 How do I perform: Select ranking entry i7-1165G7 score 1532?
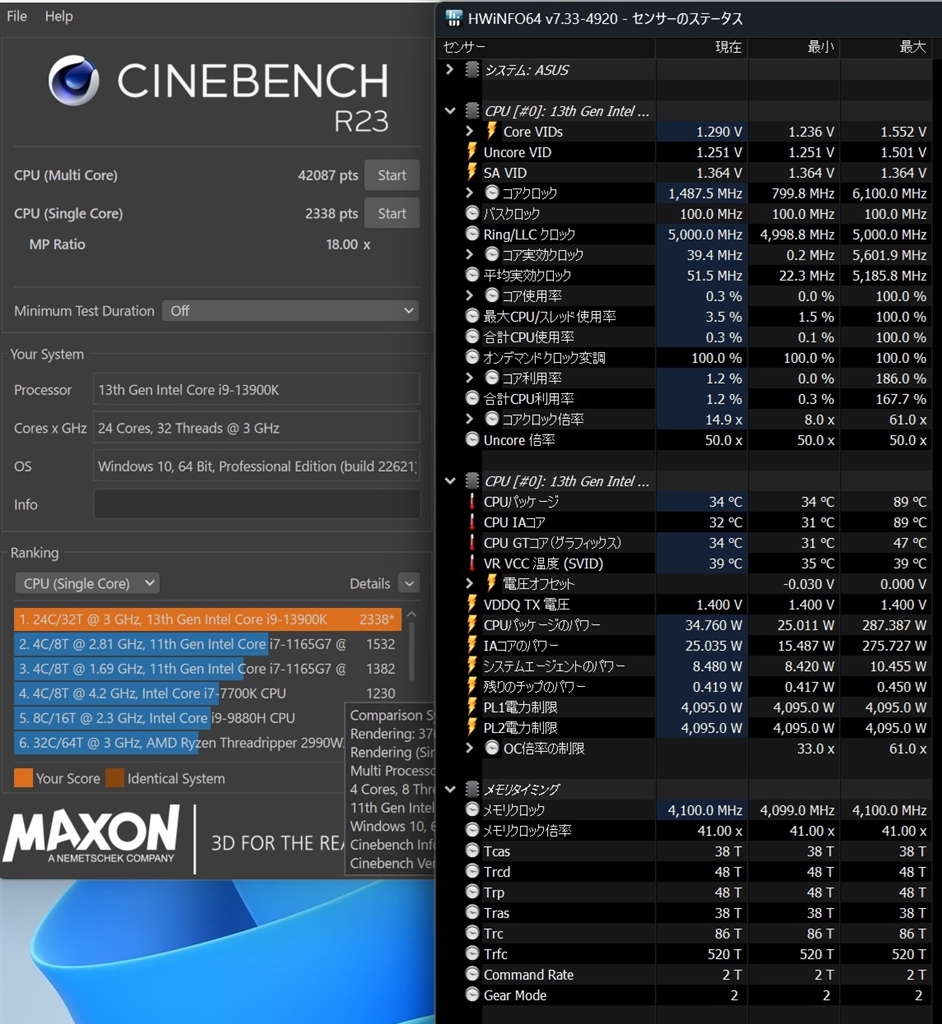click(208, 644)
